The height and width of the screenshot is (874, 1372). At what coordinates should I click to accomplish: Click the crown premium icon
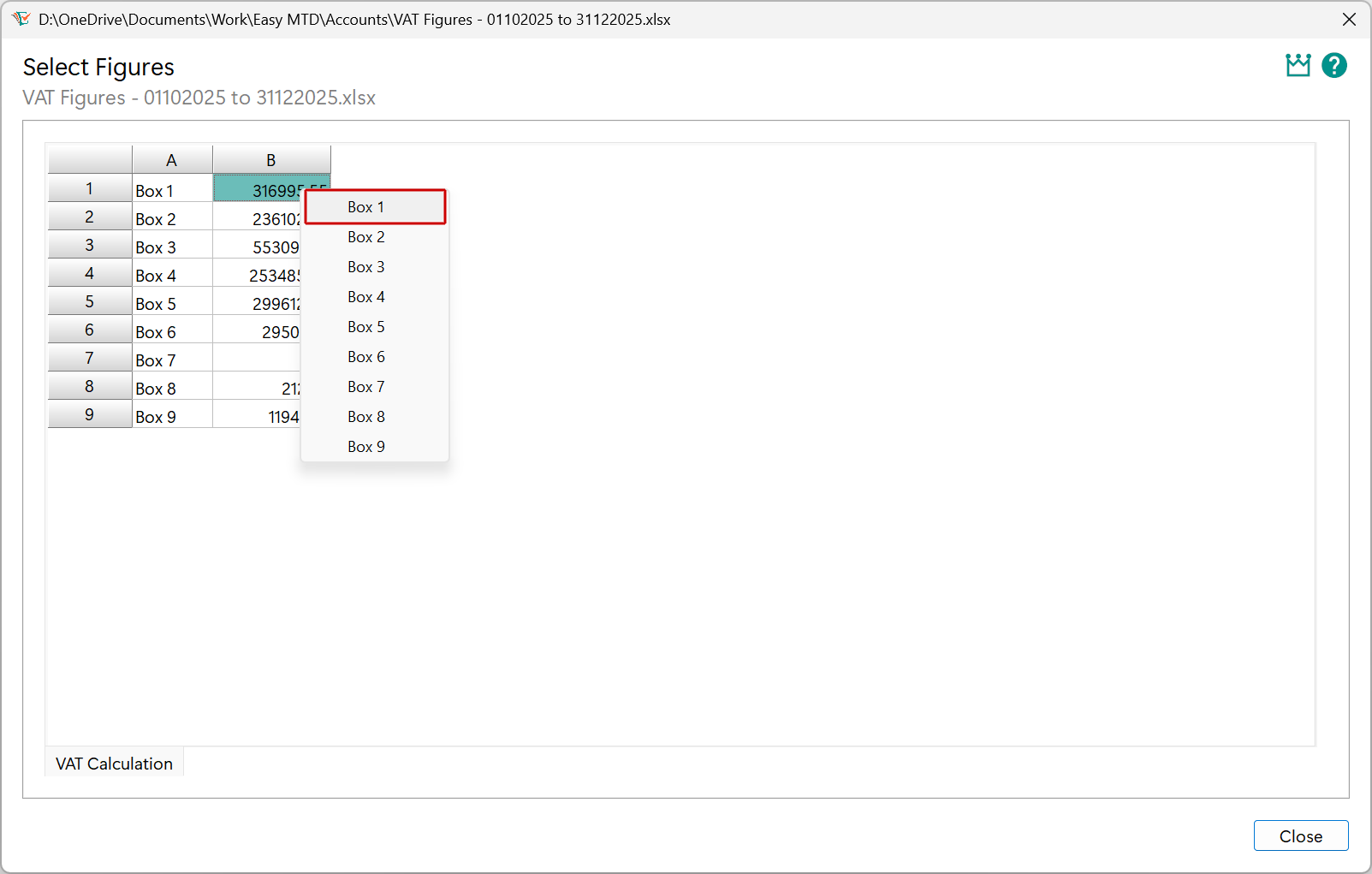[x=1298, y=66]
